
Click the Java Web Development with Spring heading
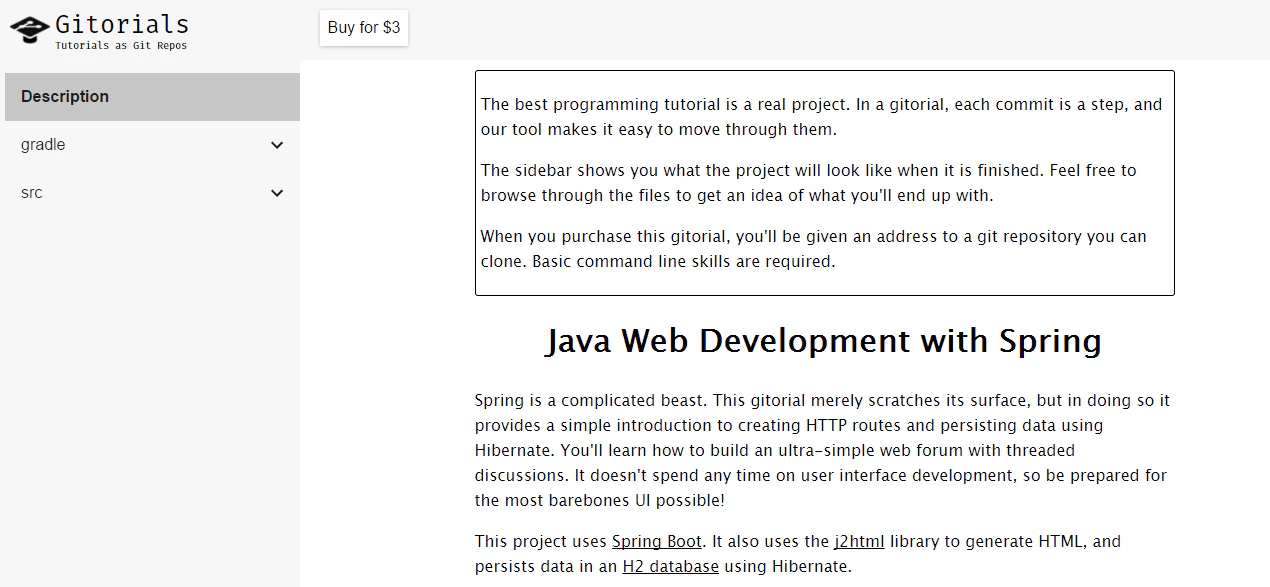click(824, 341)
